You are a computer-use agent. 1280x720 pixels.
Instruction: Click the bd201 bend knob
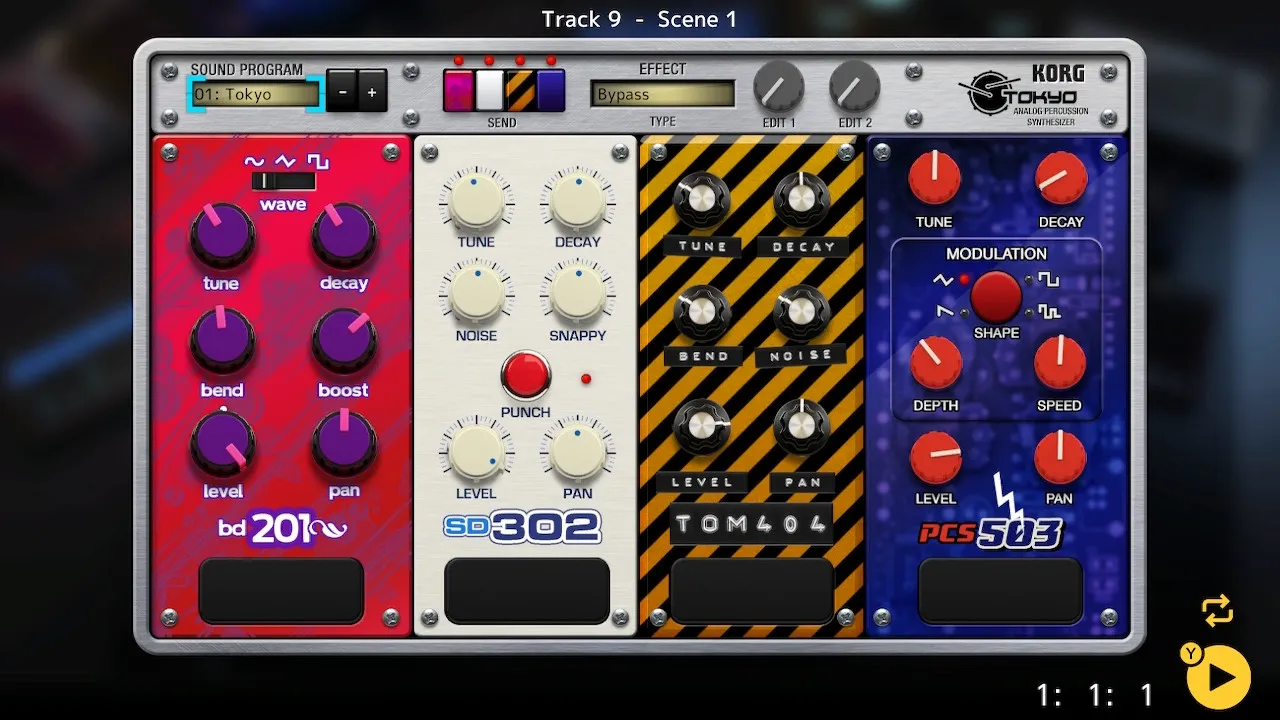222,340
